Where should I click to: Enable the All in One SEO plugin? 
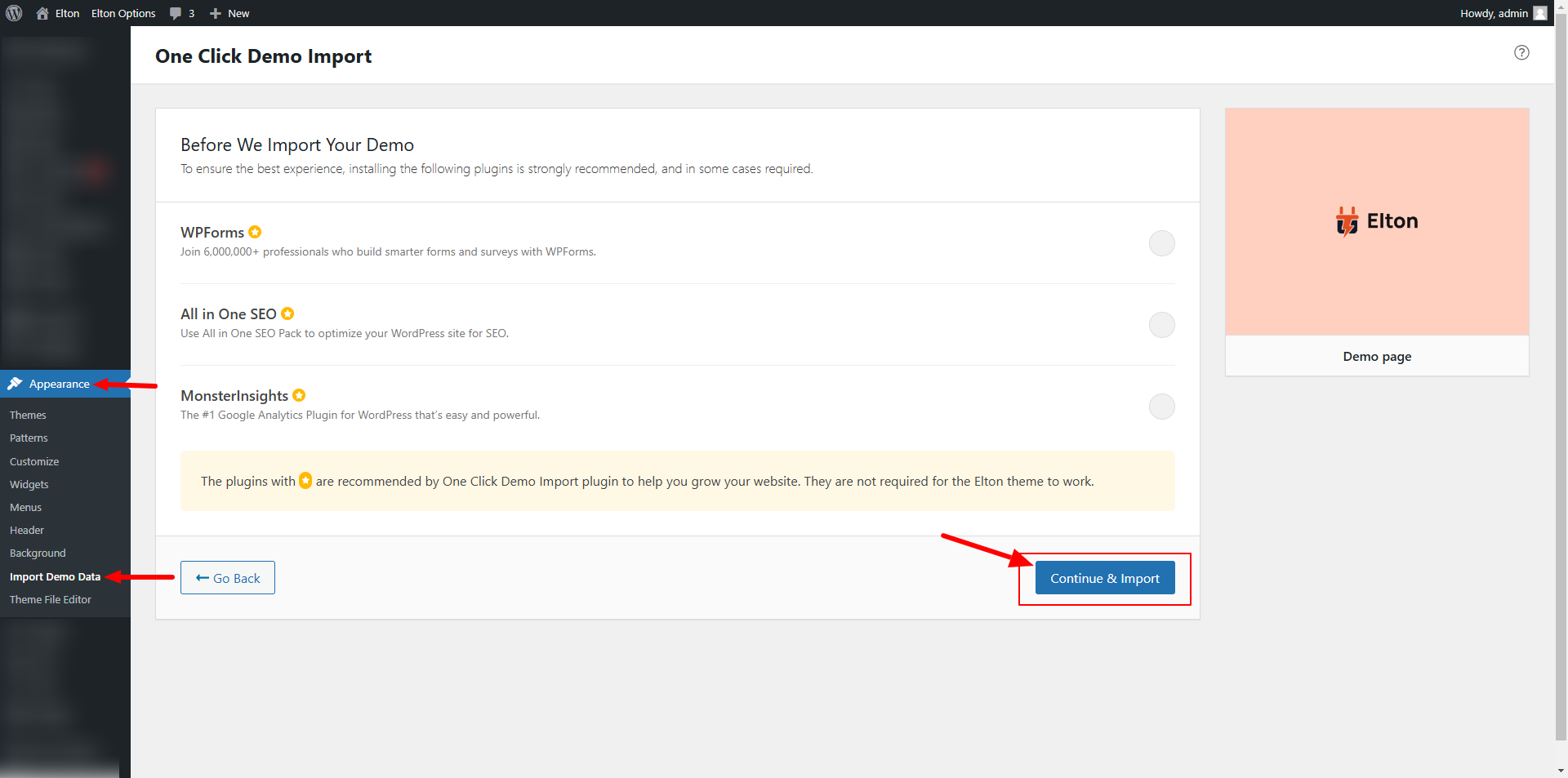[x=1161, y=325]
